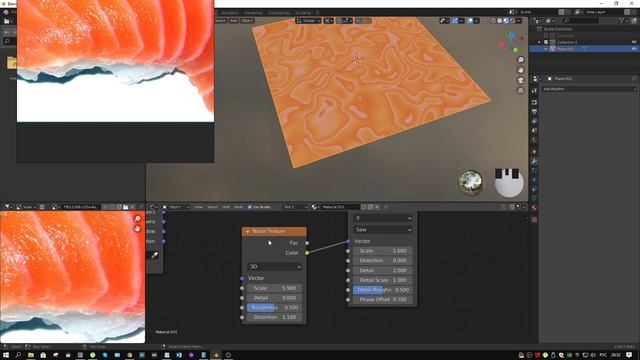
Task: Click the green Y axis on navigation gizmo
Action: 516,50
